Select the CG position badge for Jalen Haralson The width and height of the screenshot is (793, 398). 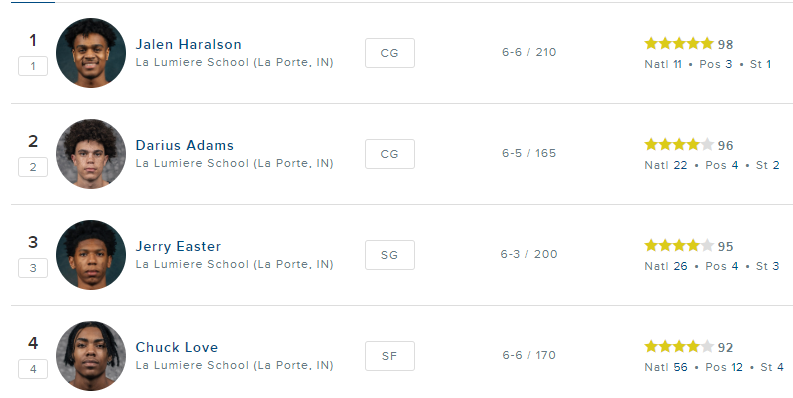[390, 53]
